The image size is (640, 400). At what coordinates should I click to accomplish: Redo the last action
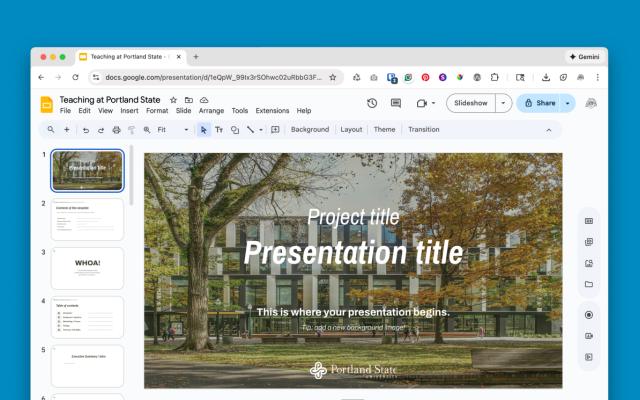coord(101,130)
